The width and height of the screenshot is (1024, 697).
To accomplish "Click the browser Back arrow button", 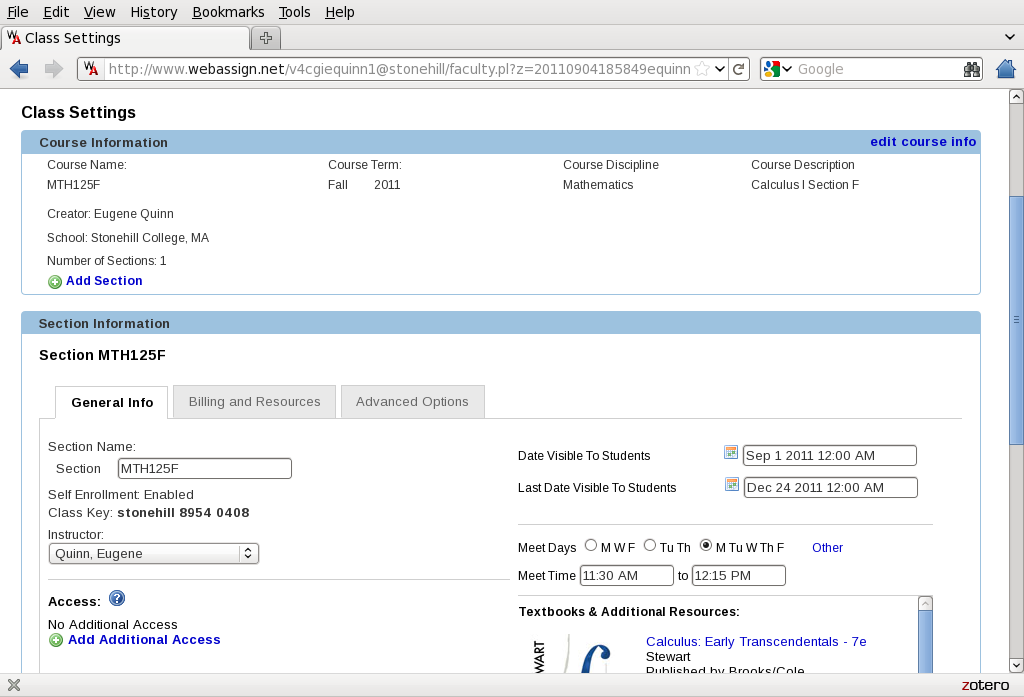I will coord(19,69).
